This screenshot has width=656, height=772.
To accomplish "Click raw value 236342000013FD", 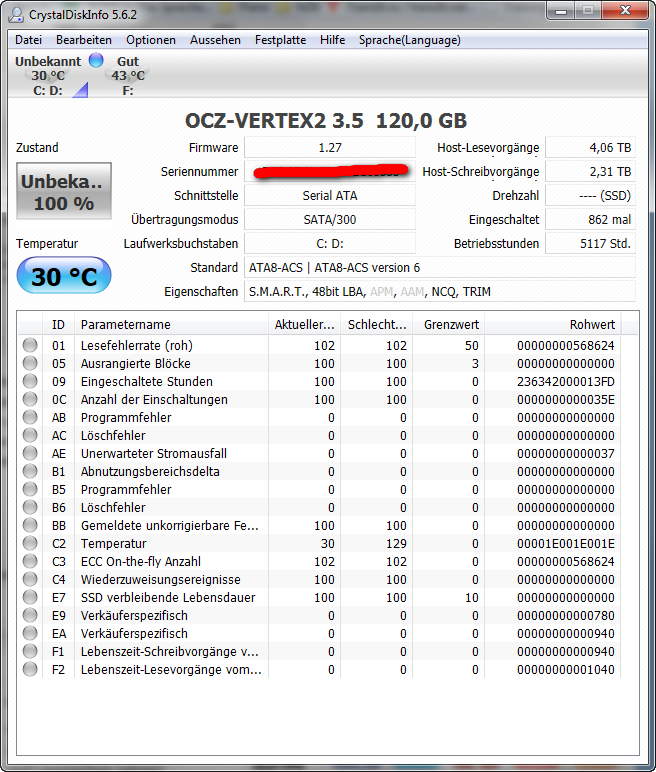I will pyautogui.click(x=565, y=382).
